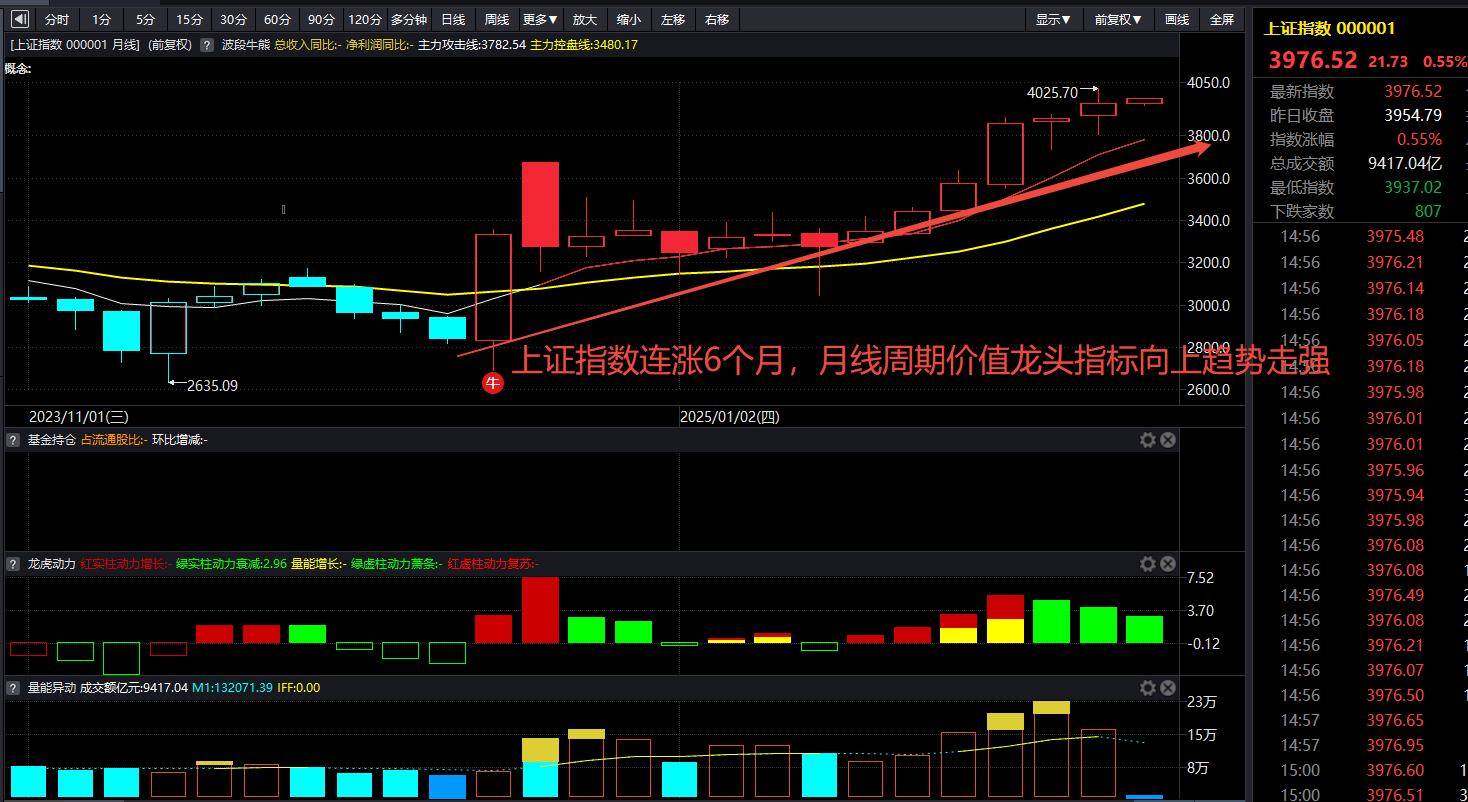Click the 下跌家数 value 807
Screen dimensions: 1468x802
pyautogui.click(x=1428, y=211)
